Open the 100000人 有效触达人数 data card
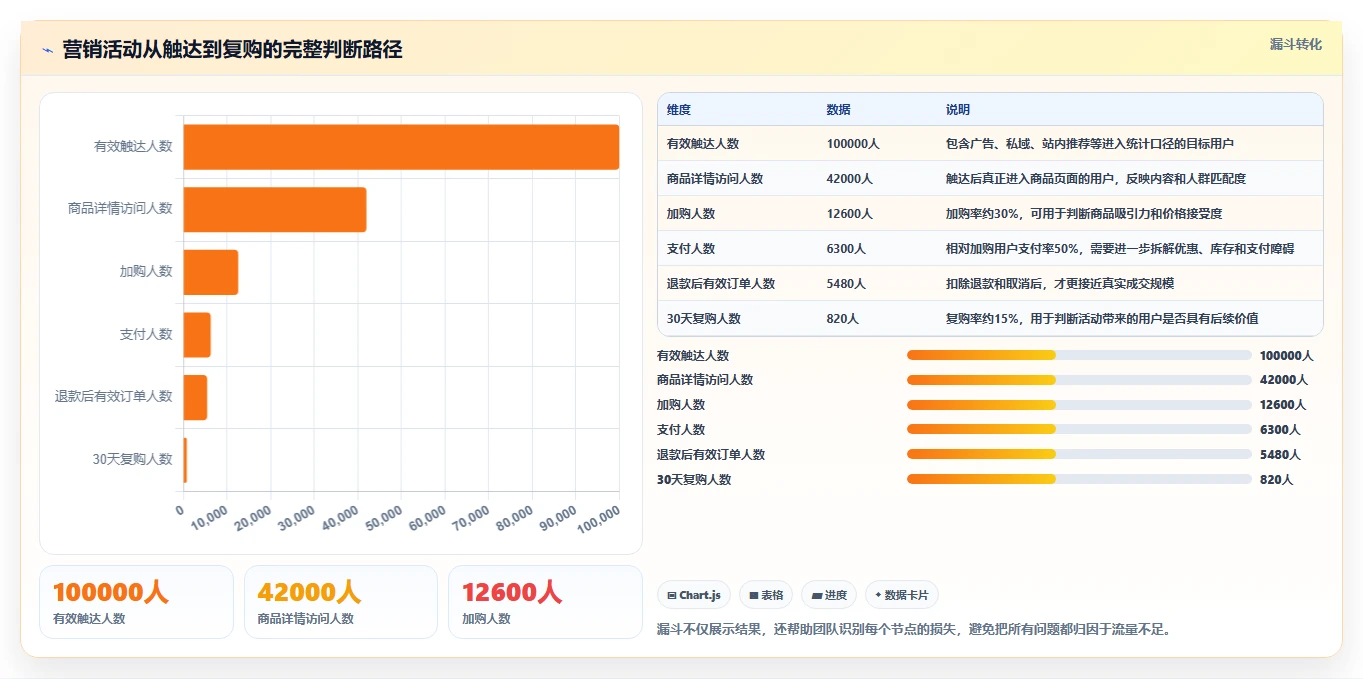 coord(136,602)
